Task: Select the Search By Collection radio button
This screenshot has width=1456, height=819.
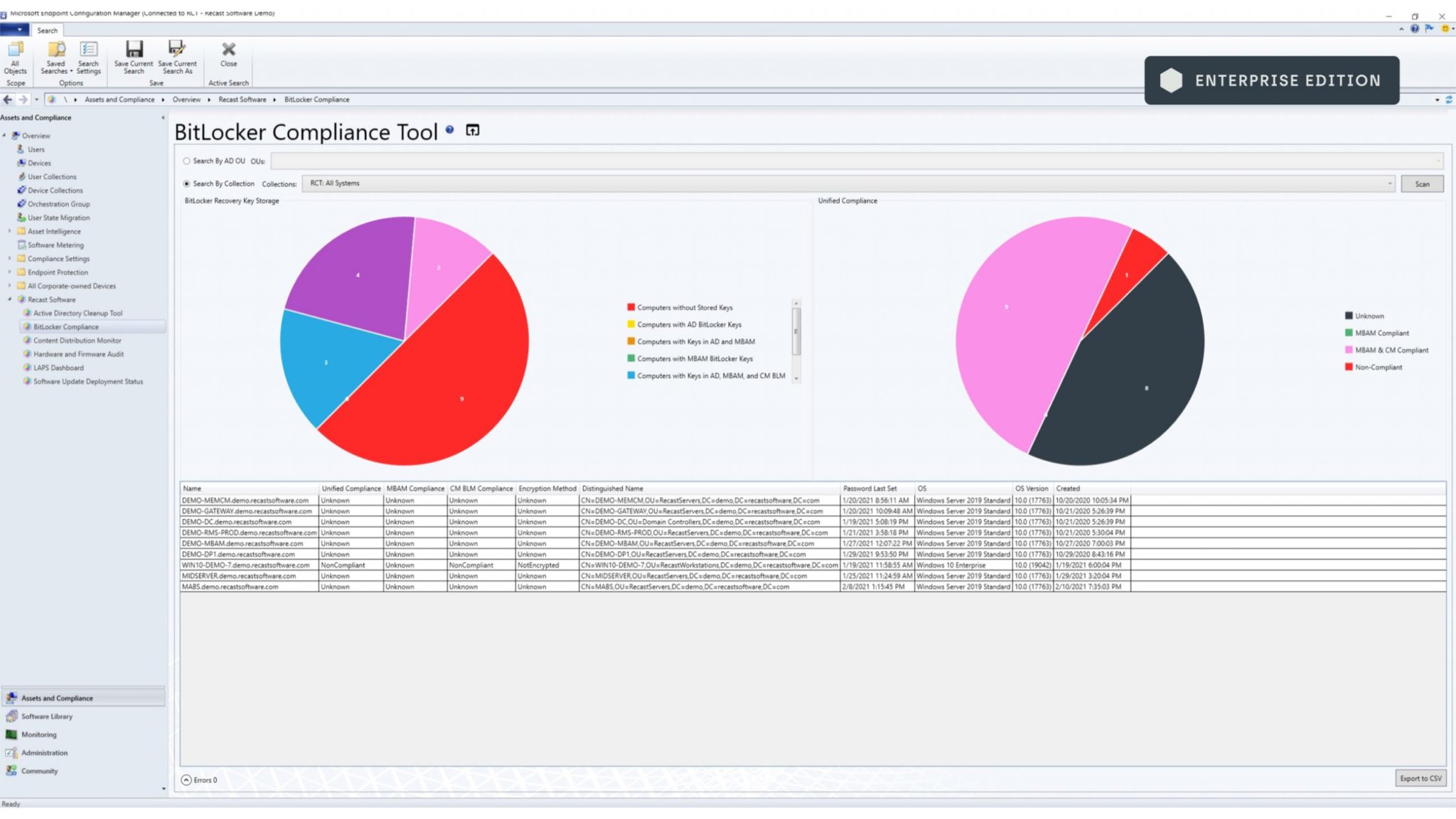Action: (x=186, y=183)
